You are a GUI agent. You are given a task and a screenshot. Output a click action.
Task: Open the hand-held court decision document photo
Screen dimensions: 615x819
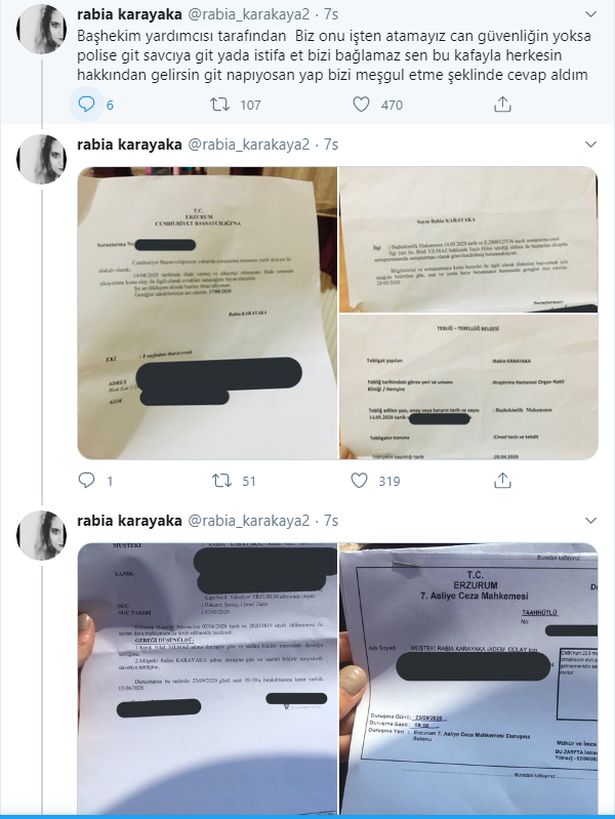click(207, 678)
